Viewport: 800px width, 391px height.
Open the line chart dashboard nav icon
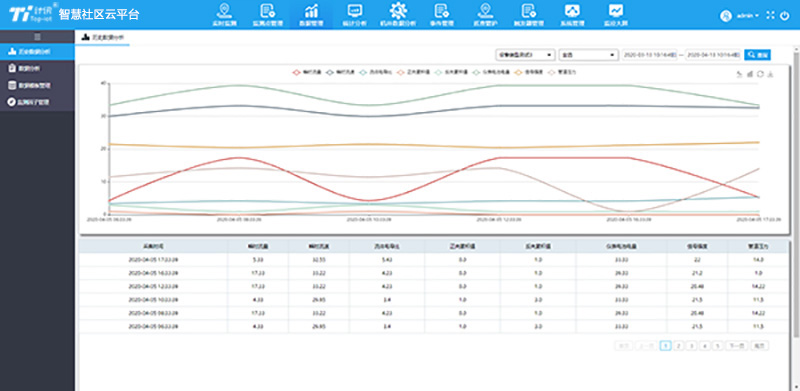[616, 14]
